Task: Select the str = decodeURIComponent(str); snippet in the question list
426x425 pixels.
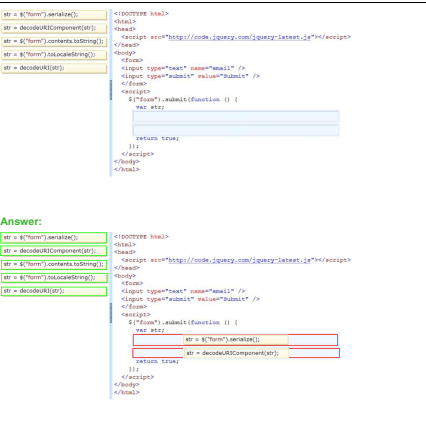Action: tap(54, 28)
